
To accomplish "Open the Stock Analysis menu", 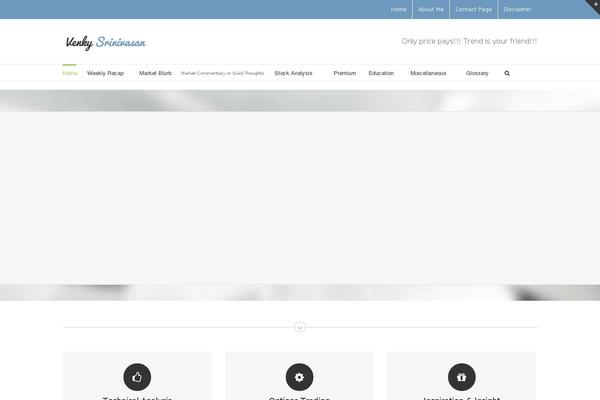I will (293, 73).
